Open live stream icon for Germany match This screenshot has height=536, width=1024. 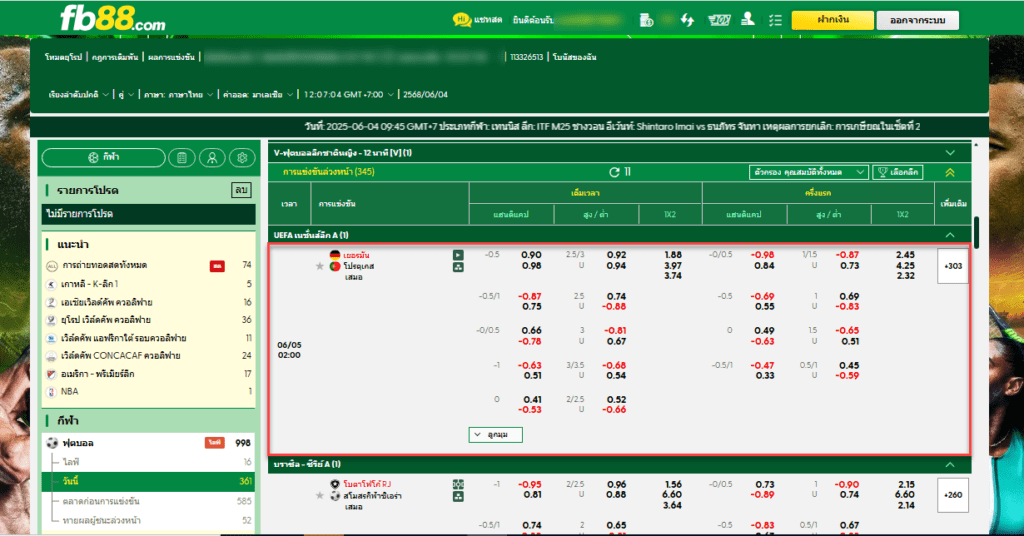coord(458,255)
